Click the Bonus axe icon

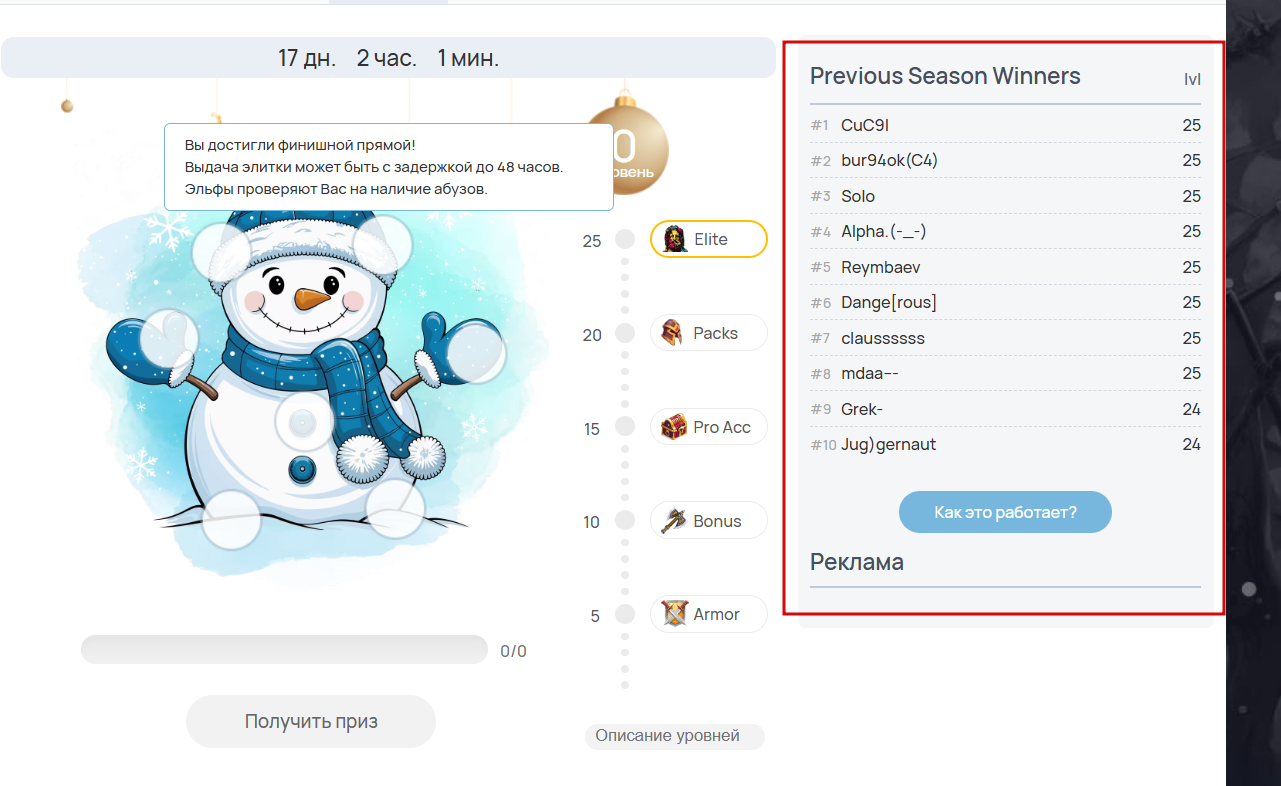coord(675,521)
